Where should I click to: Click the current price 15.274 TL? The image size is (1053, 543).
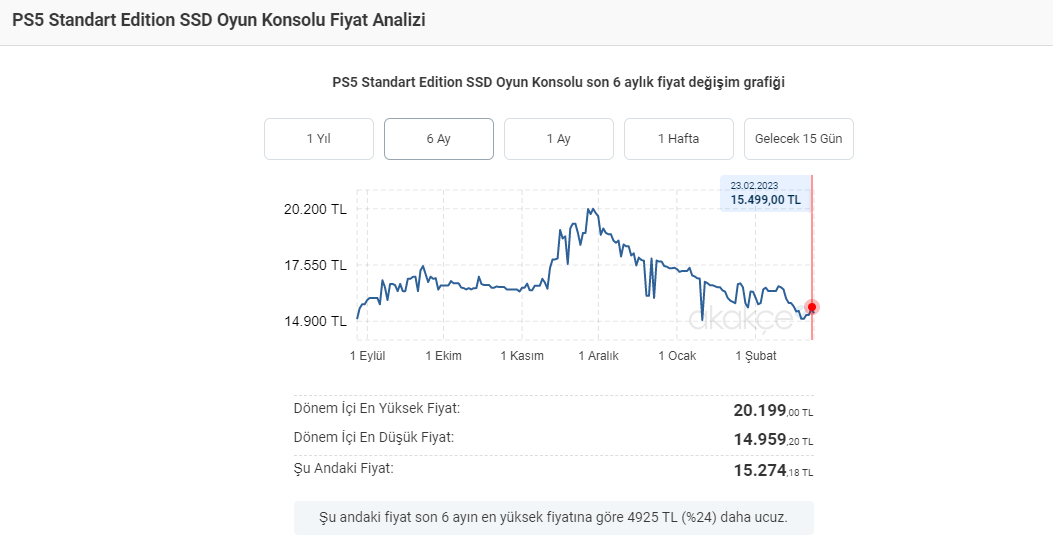coord(773,470)
